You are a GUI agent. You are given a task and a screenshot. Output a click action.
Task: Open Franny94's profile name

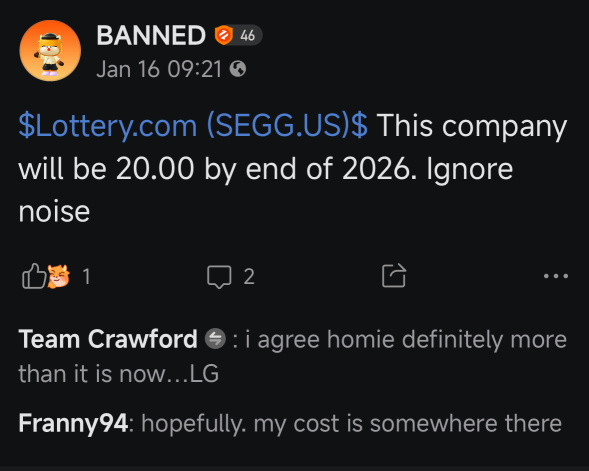point(73,423)
